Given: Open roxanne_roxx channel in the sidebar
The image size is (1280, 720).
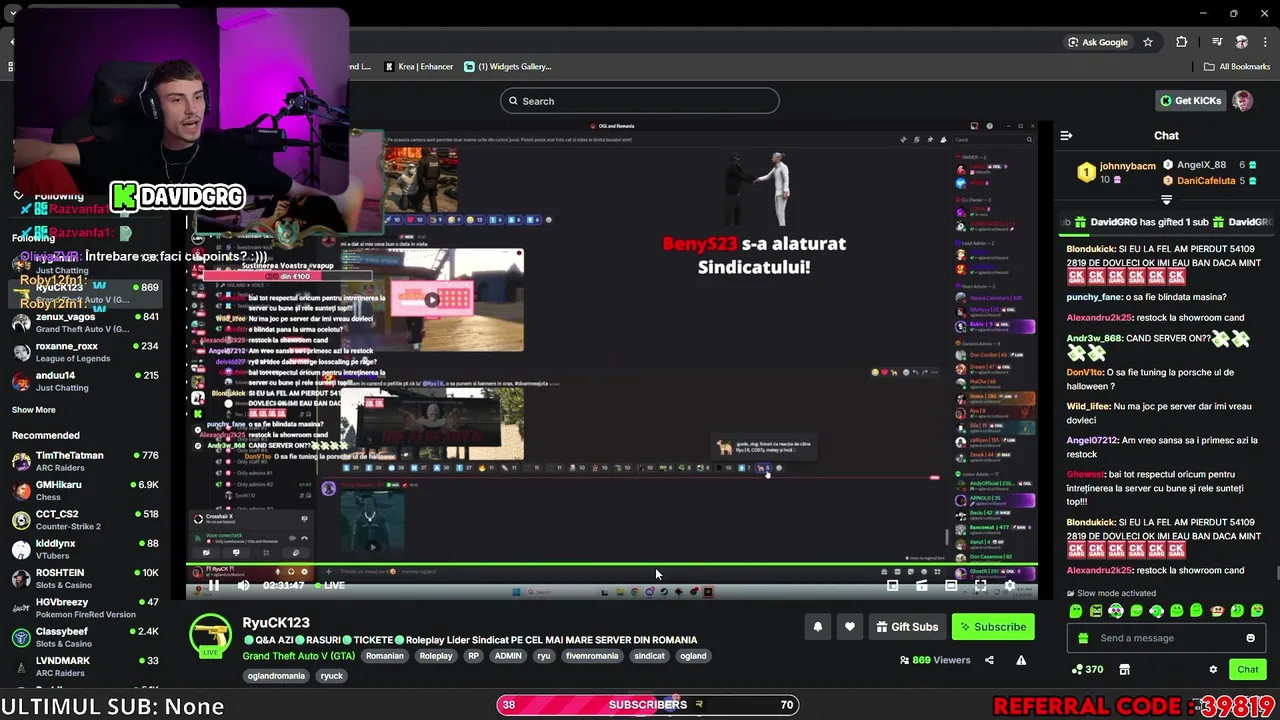Looking at the screenshot, I should coord(85,352).
